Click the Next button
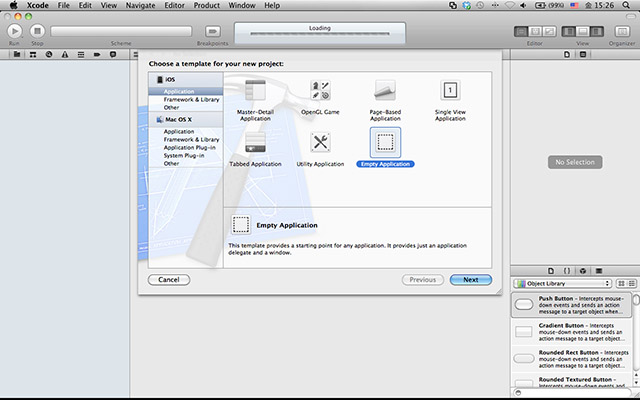Viewport: 640px width, 400px height. pyautogui.click(x=471, y=280)
